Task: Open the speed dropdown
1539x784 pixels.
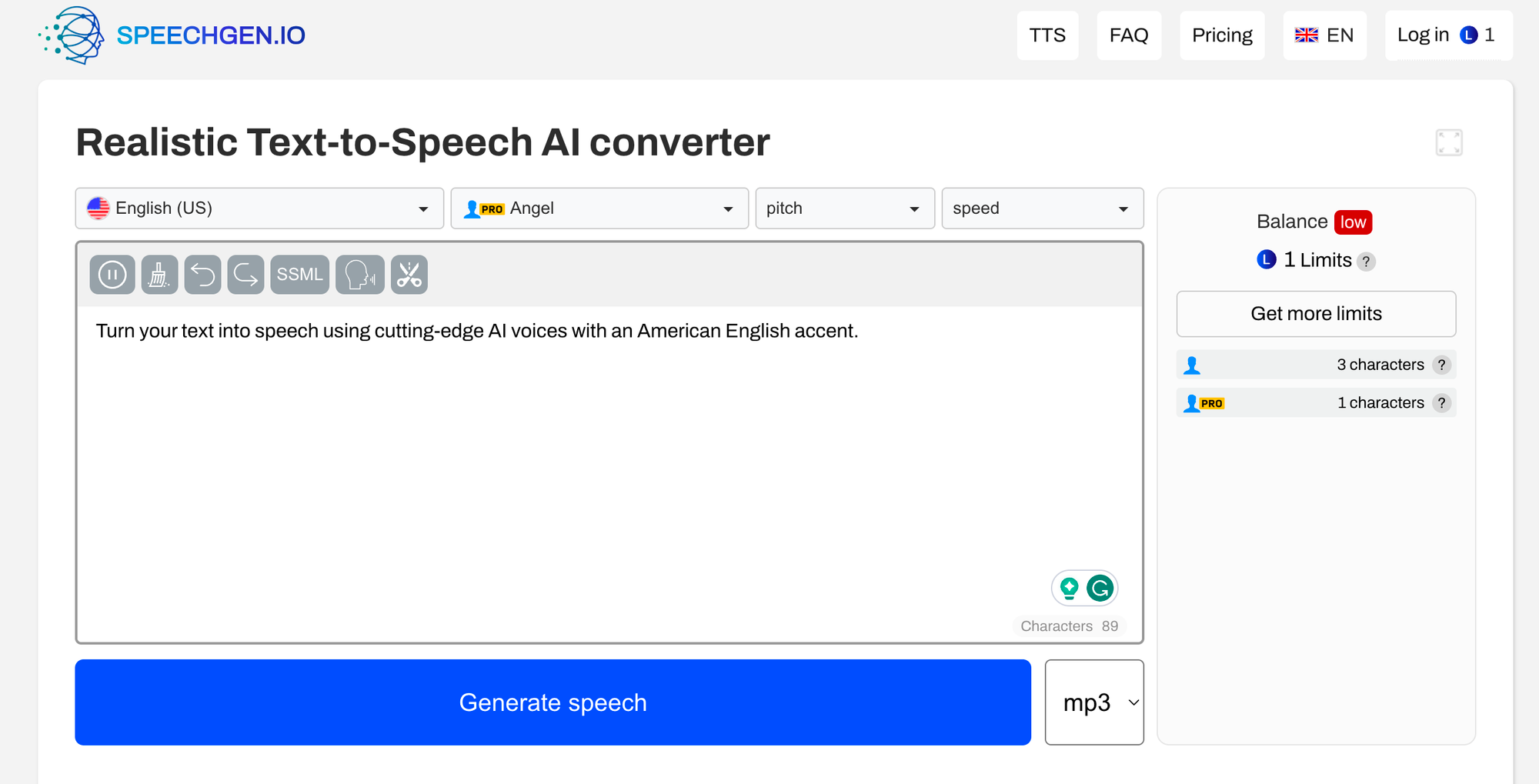Action: 1042,209
